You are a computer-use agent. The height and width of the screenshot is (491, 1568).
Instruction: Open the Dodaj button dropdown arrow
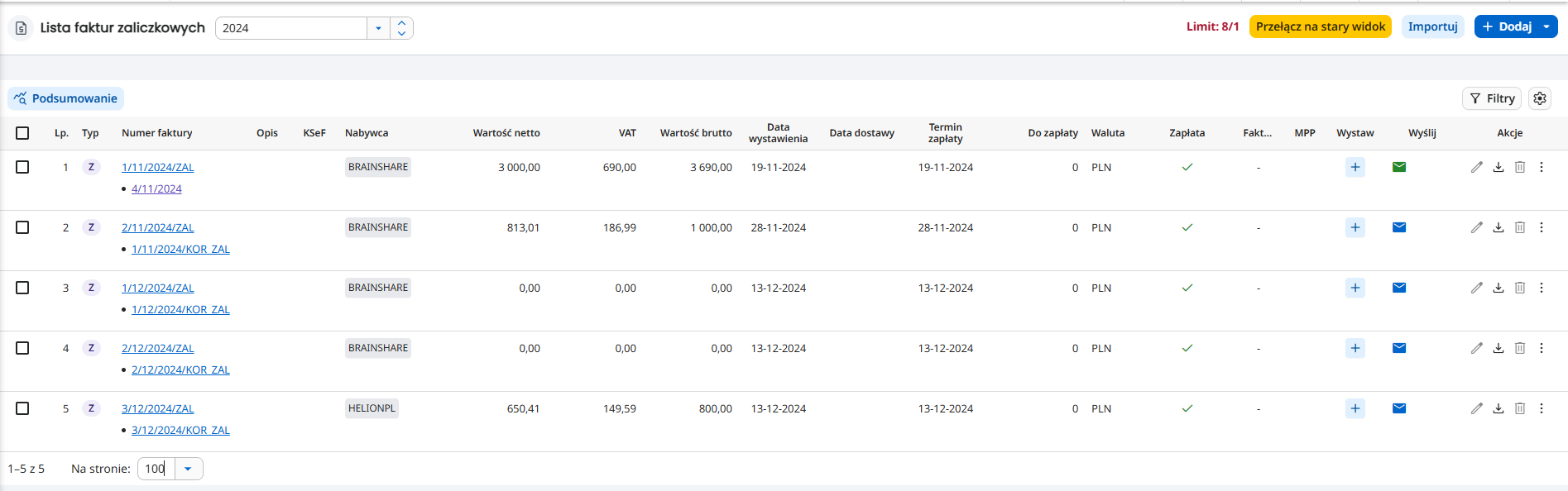point(1546,26)
